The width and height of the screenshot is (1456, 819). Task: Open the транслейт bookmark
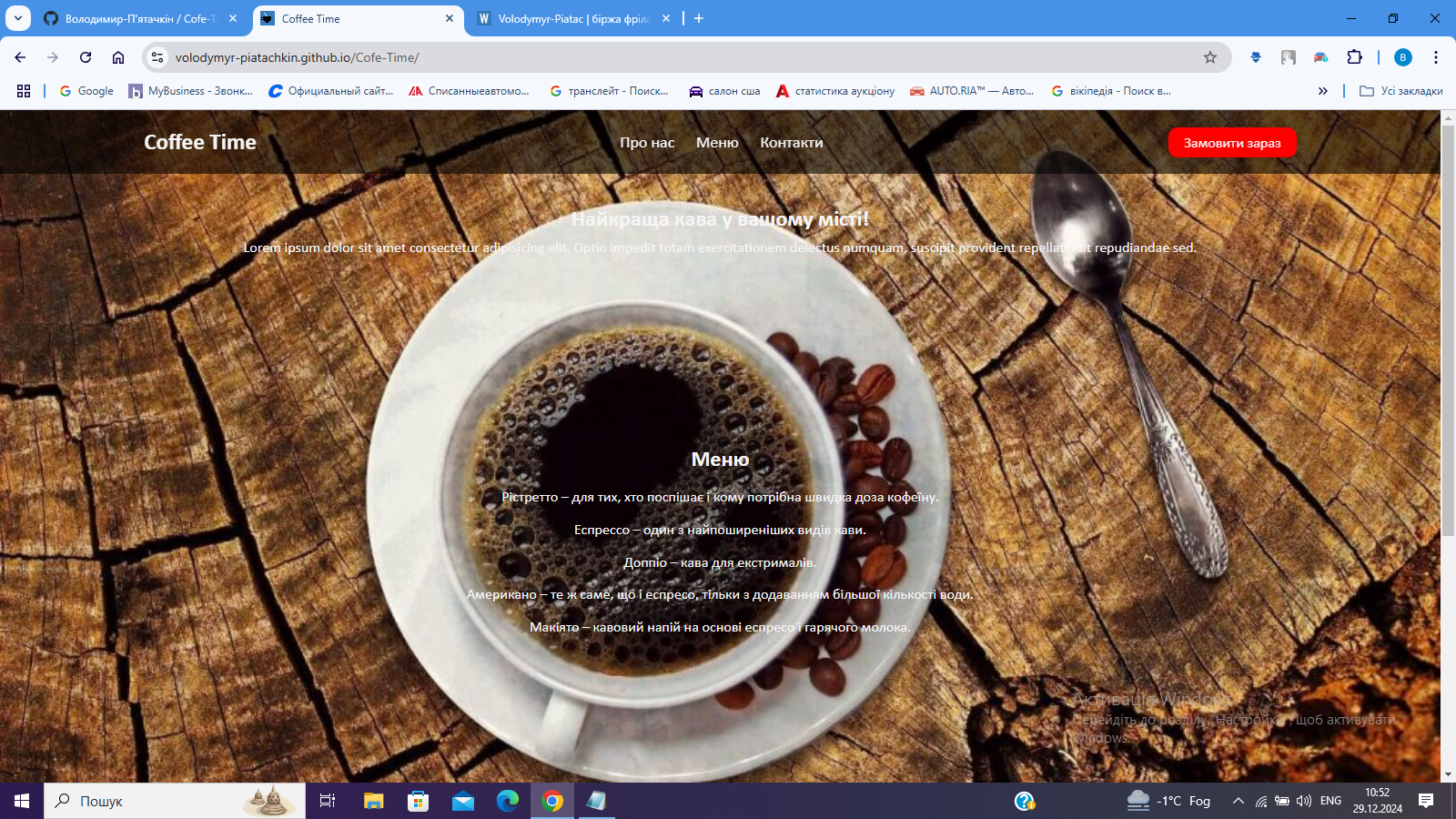coord(610,91)
